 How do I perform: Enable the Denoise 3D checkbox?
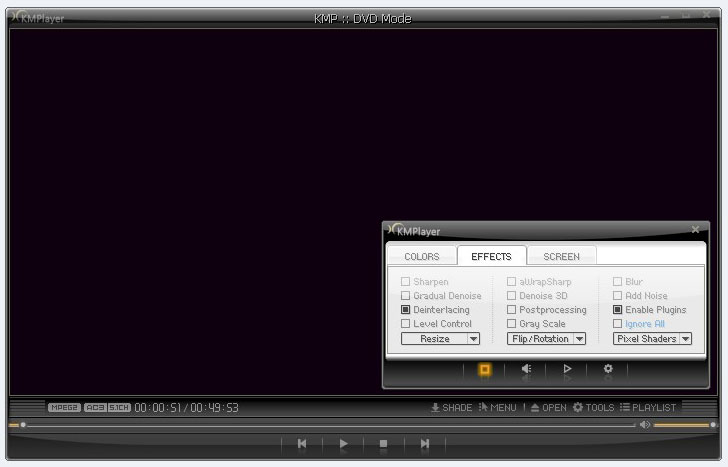pyautogui.click(x=511, y=296)
